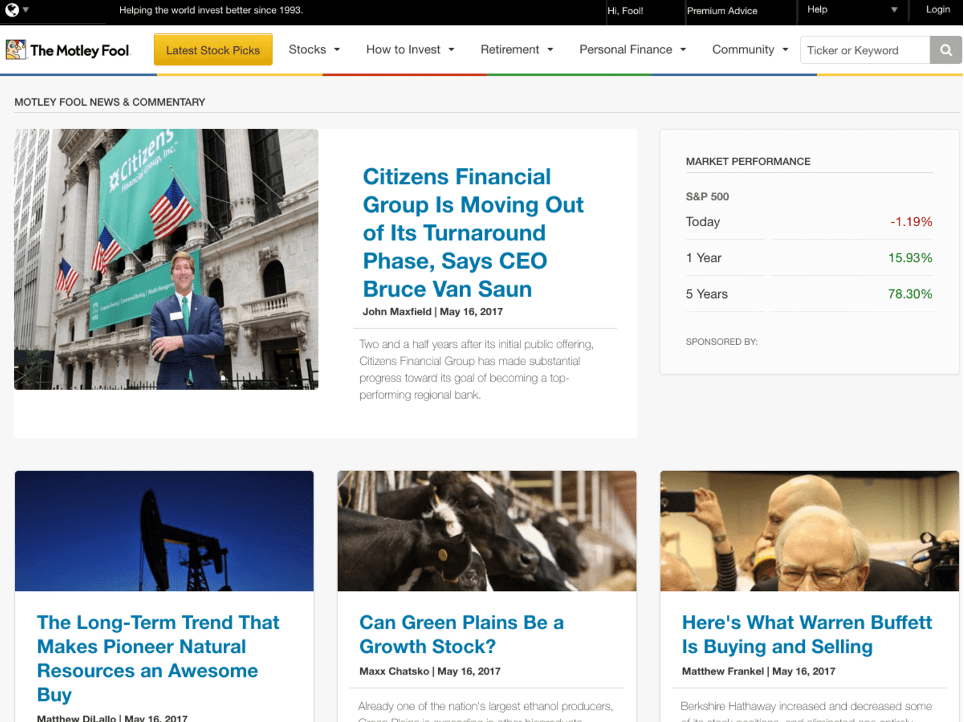Click the Login link

[938, 10]
